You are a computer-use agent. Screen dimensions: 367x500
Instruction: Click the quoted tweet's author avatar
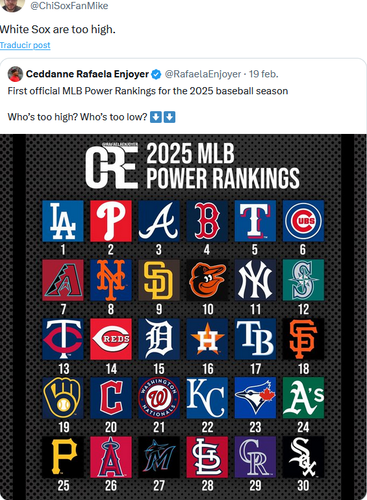pos(15,74)
